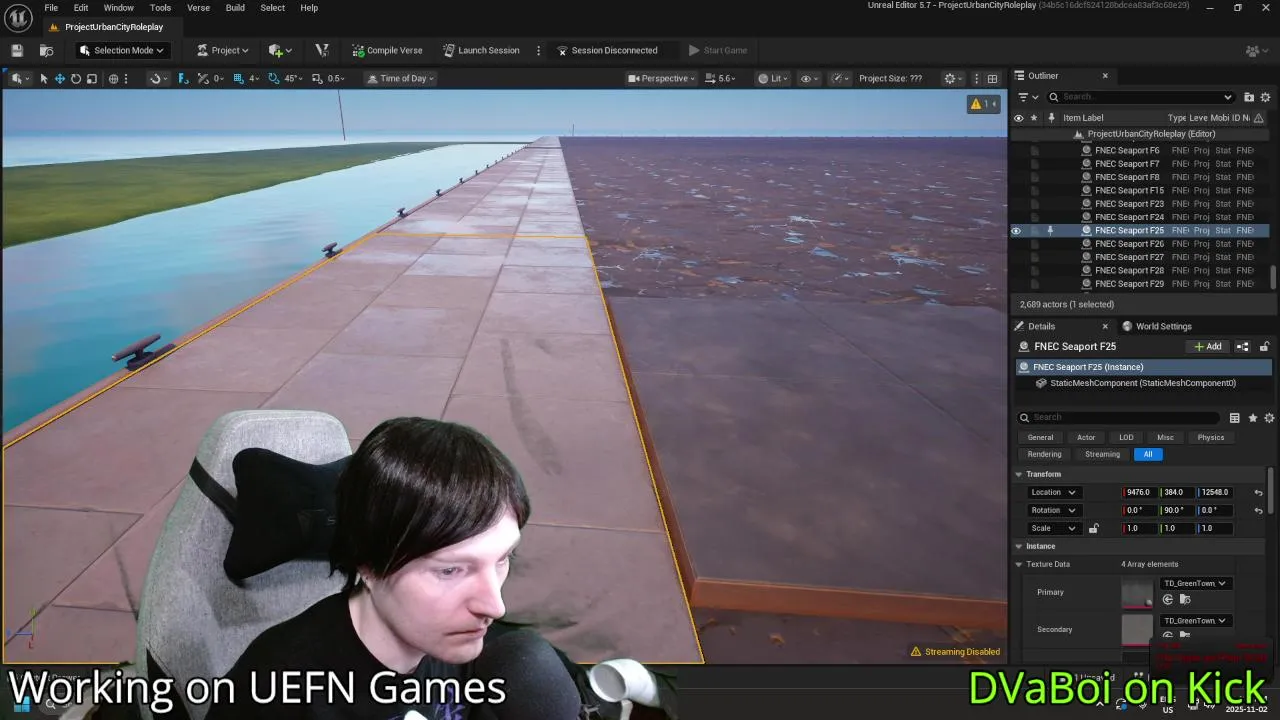Toggle visibility of FNEC Seaport F25
Viewport: 1280px width, 720px height.
[1016, 231]
